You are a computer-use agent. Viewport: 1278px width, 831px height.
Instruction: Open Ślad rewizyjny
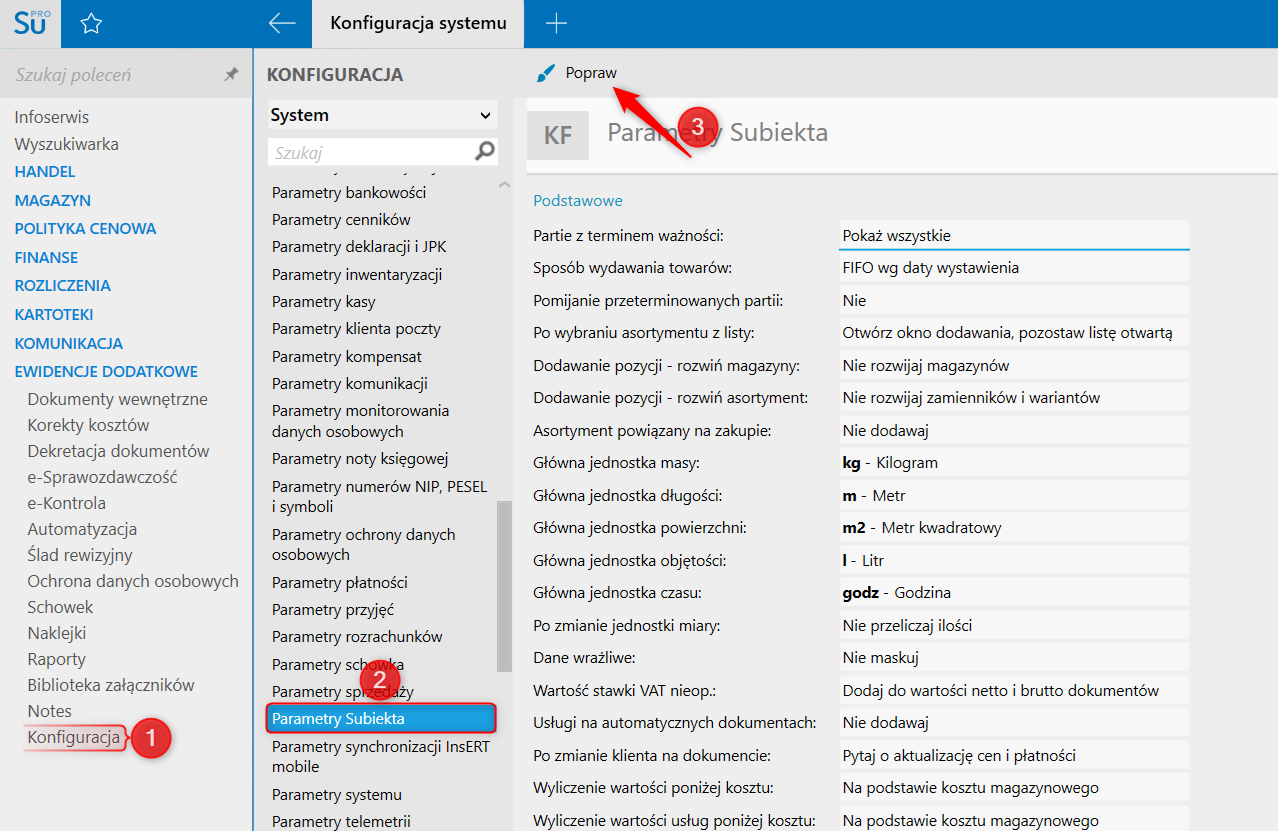point(80,555)
